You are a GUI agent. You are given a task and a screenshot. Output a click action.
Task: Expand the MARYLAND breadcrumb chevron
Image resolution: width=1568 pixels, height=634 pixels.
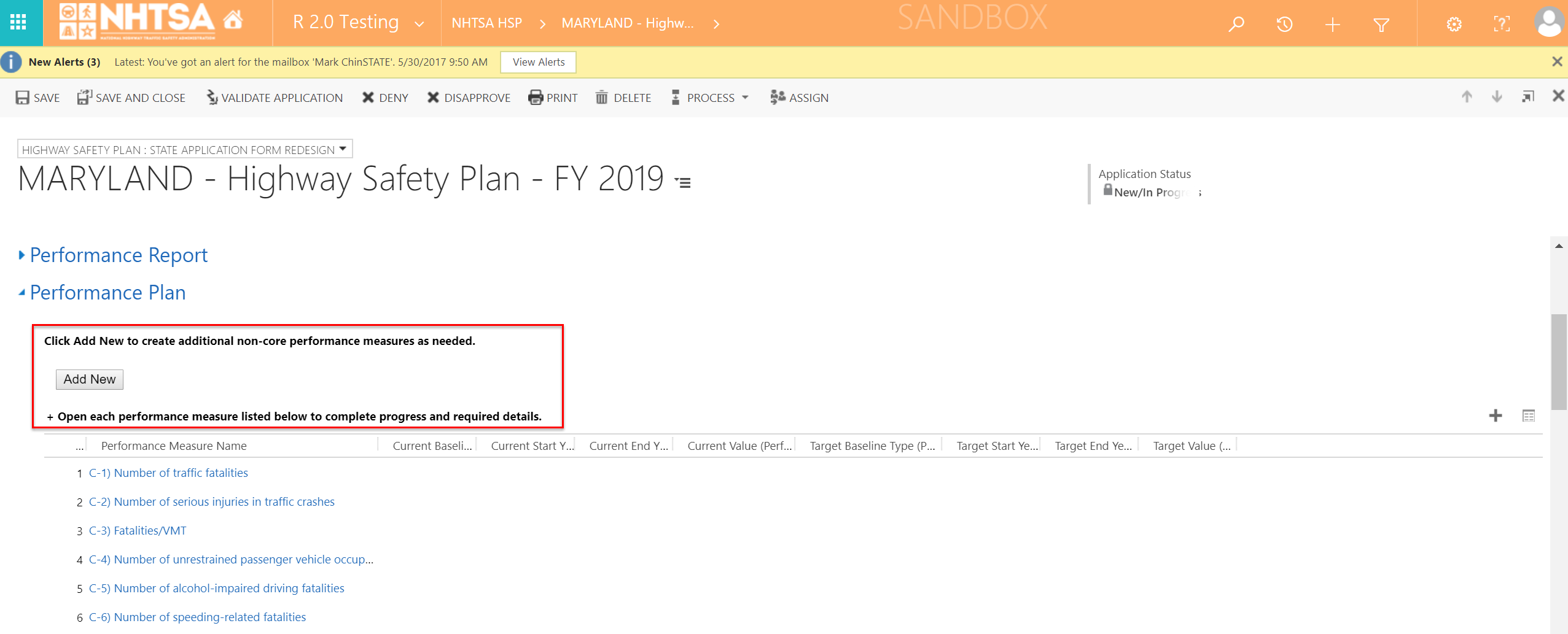pos(716,24)
